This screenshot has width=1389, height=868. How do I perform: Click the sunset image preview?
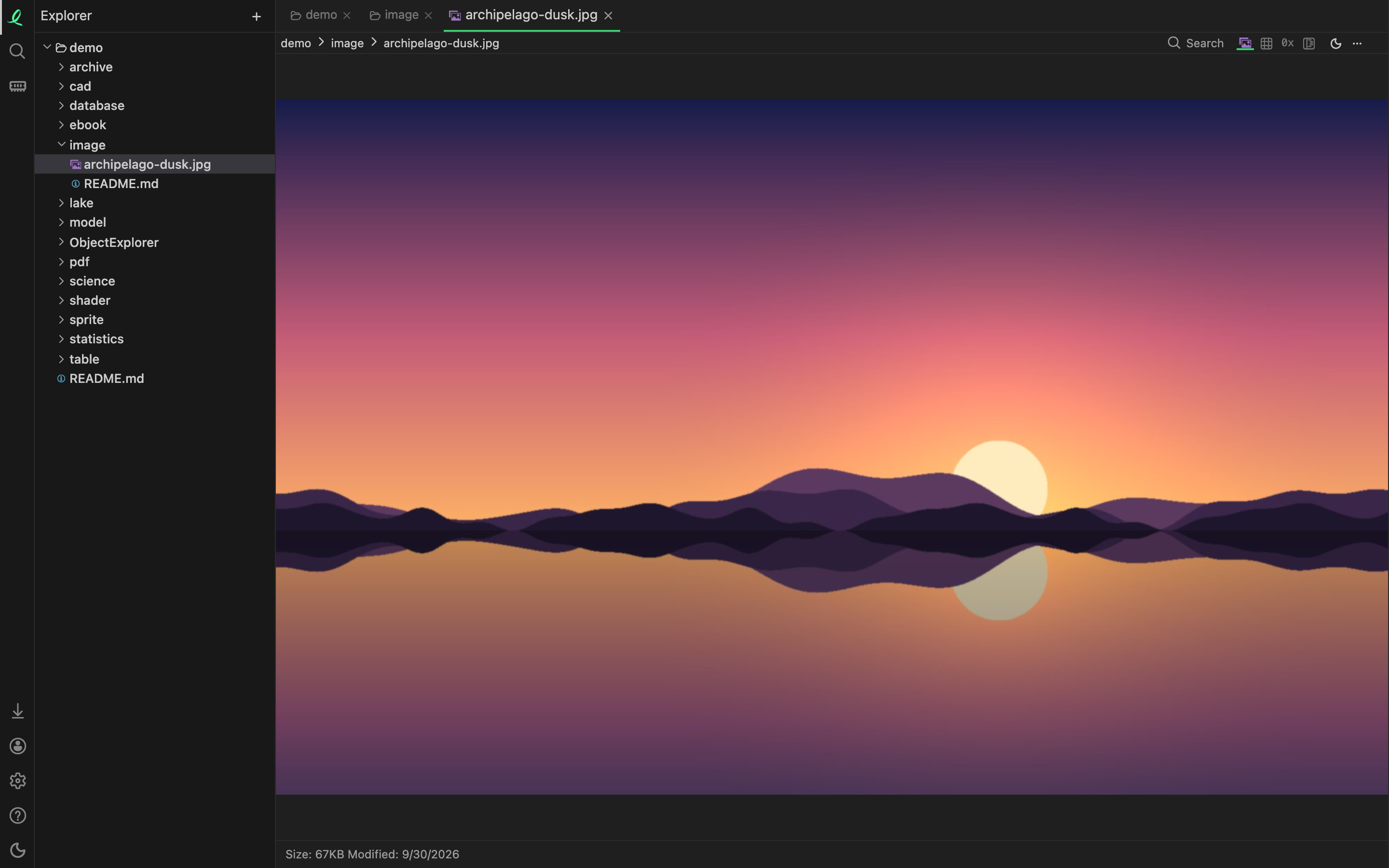831,447
